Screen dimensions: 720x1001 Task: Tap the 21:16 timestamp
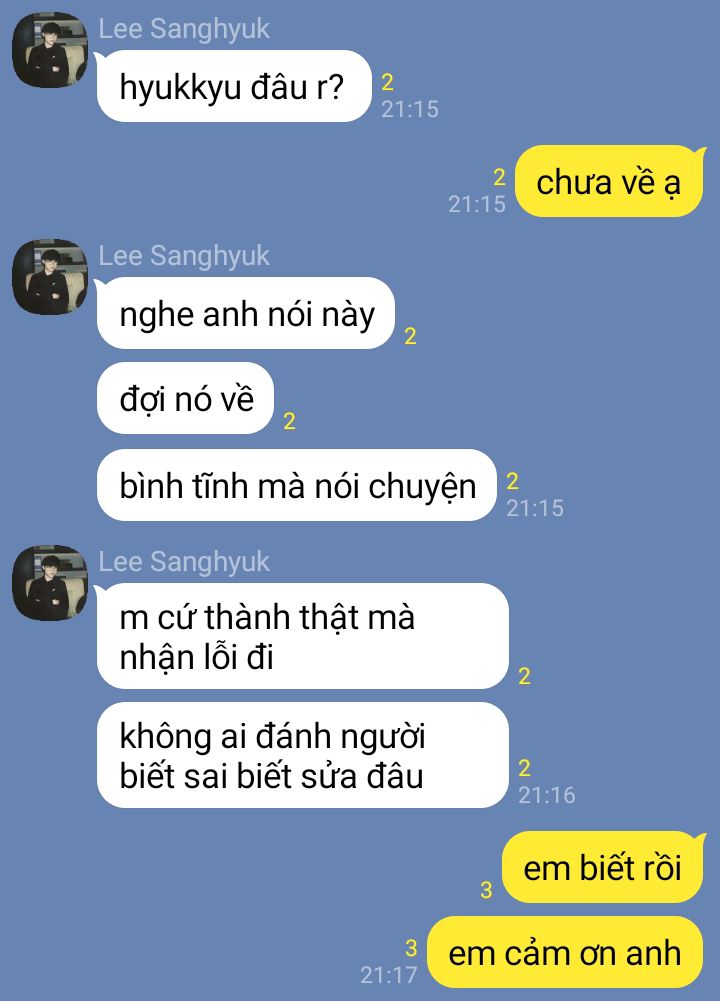pyautogui.click(x=546, y=795)
